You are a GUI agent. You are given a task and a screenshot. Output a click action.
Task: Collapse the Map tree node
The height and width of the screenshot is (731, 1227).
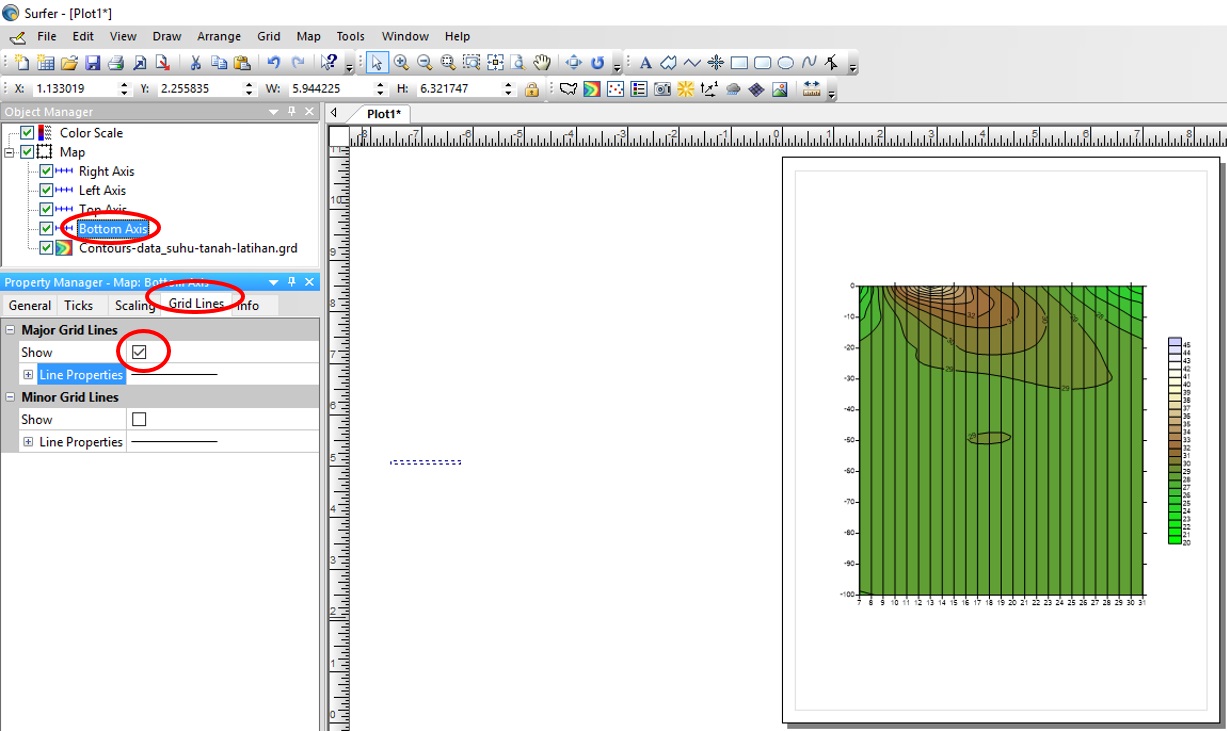point(10,152)
